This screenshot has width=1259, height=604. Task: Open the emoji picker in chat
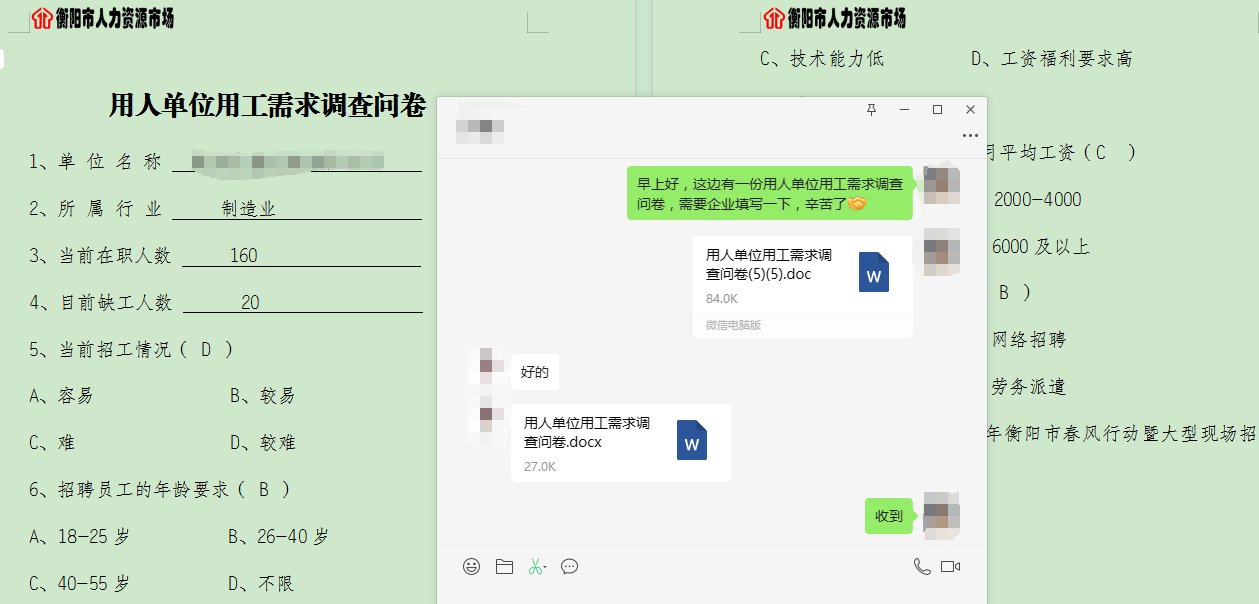click(x=471, y=567)
